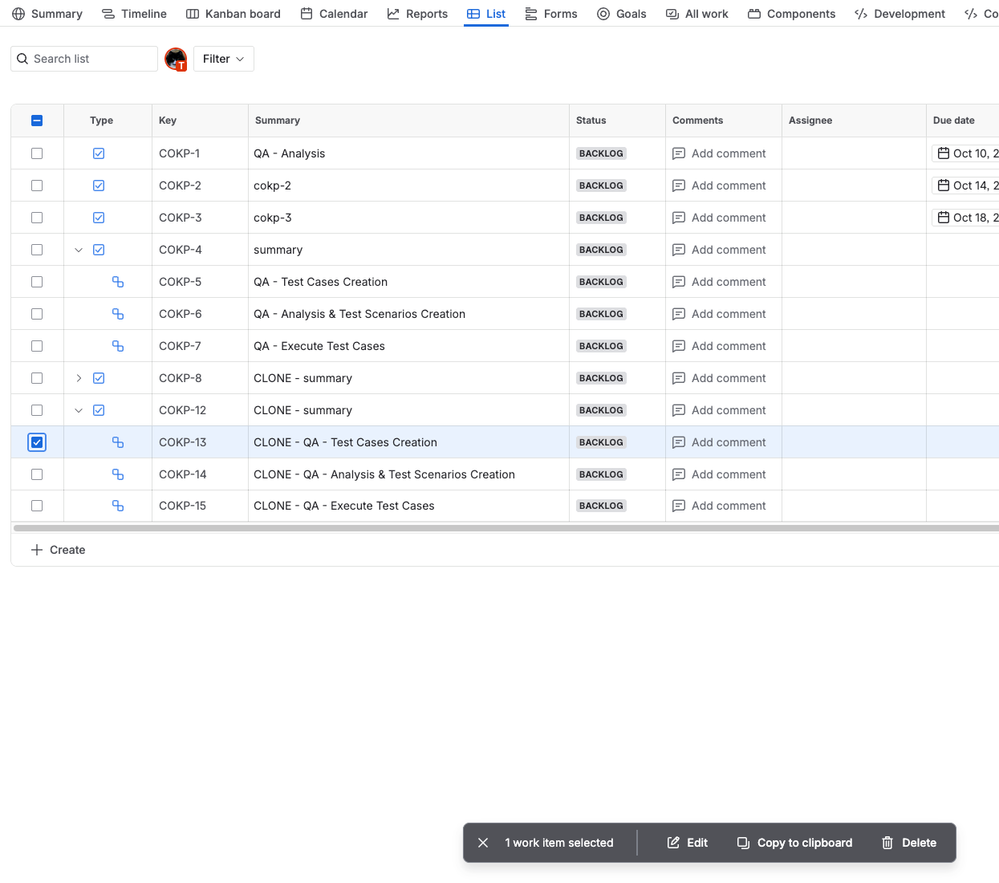Viewport: 999px width, 883px height.
Task: Collapse the COKP-4 summary row
Action: 78,250
